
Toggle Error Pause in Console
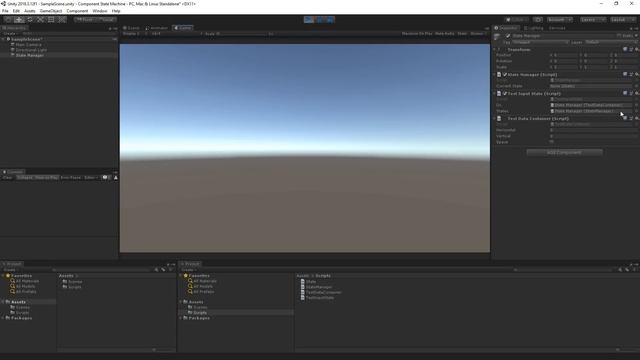pos(71,178)
